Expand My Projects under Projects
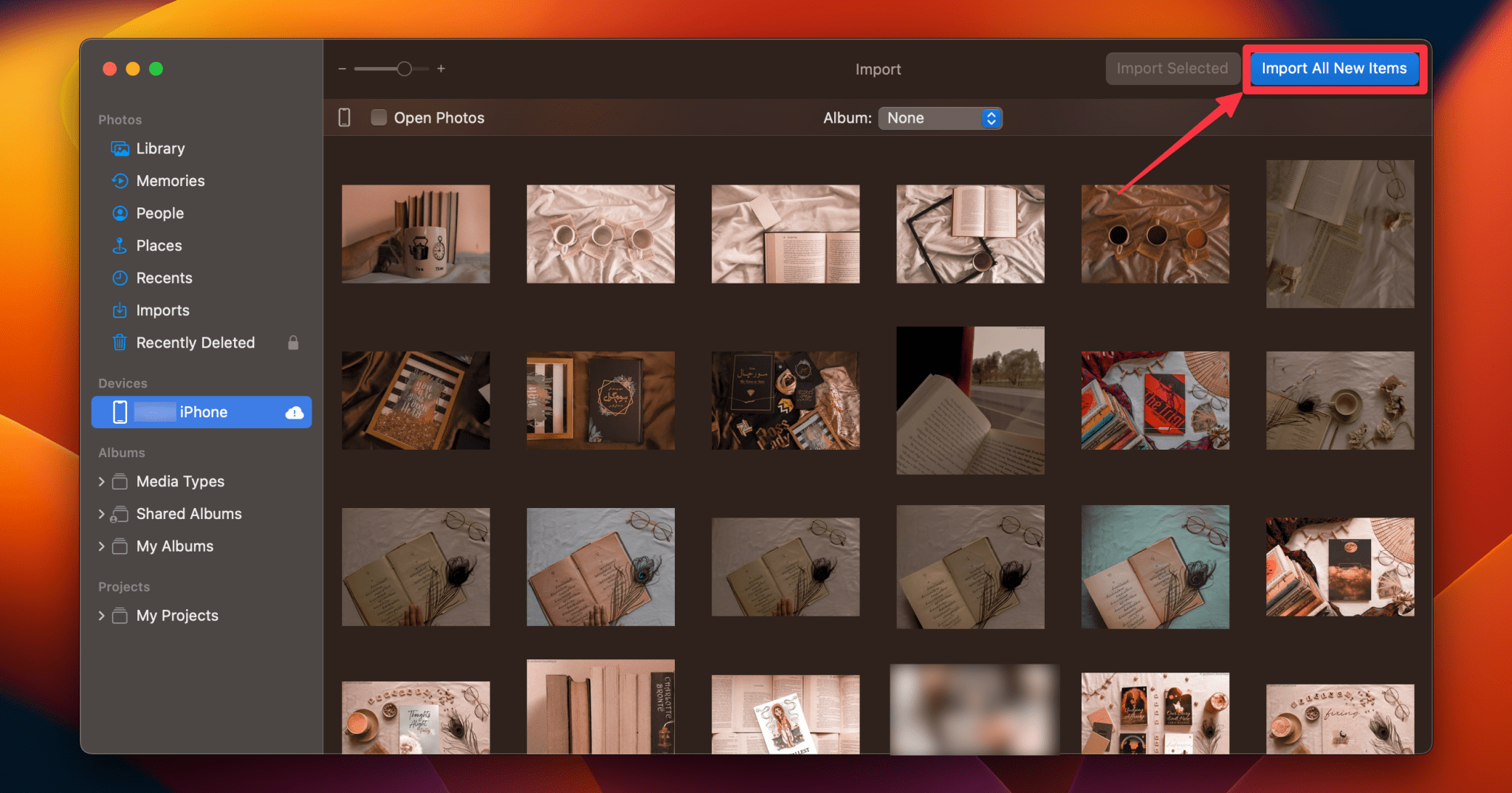This screenshot has height=793, width=1512. coord(102,615)
